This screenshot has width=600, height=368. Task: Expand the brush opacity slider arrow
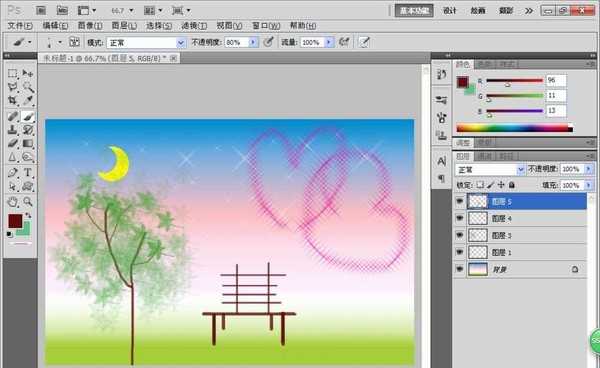(x=253, y=42)
